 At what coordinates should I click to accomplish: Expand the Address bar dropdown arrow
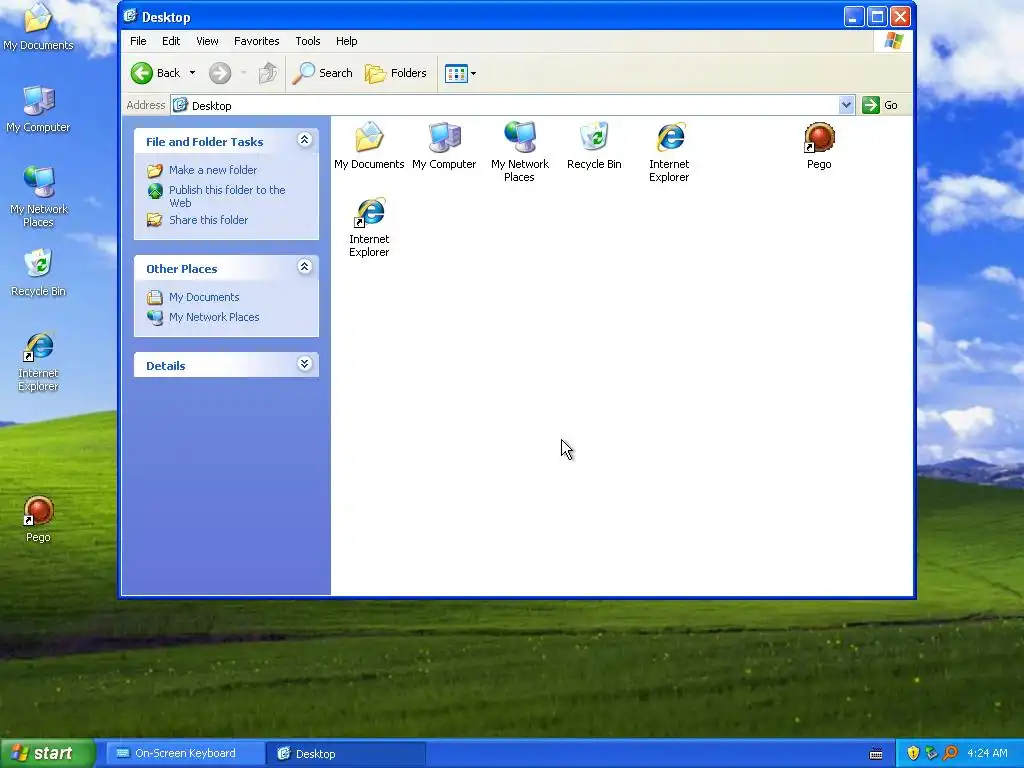[846, 104]
